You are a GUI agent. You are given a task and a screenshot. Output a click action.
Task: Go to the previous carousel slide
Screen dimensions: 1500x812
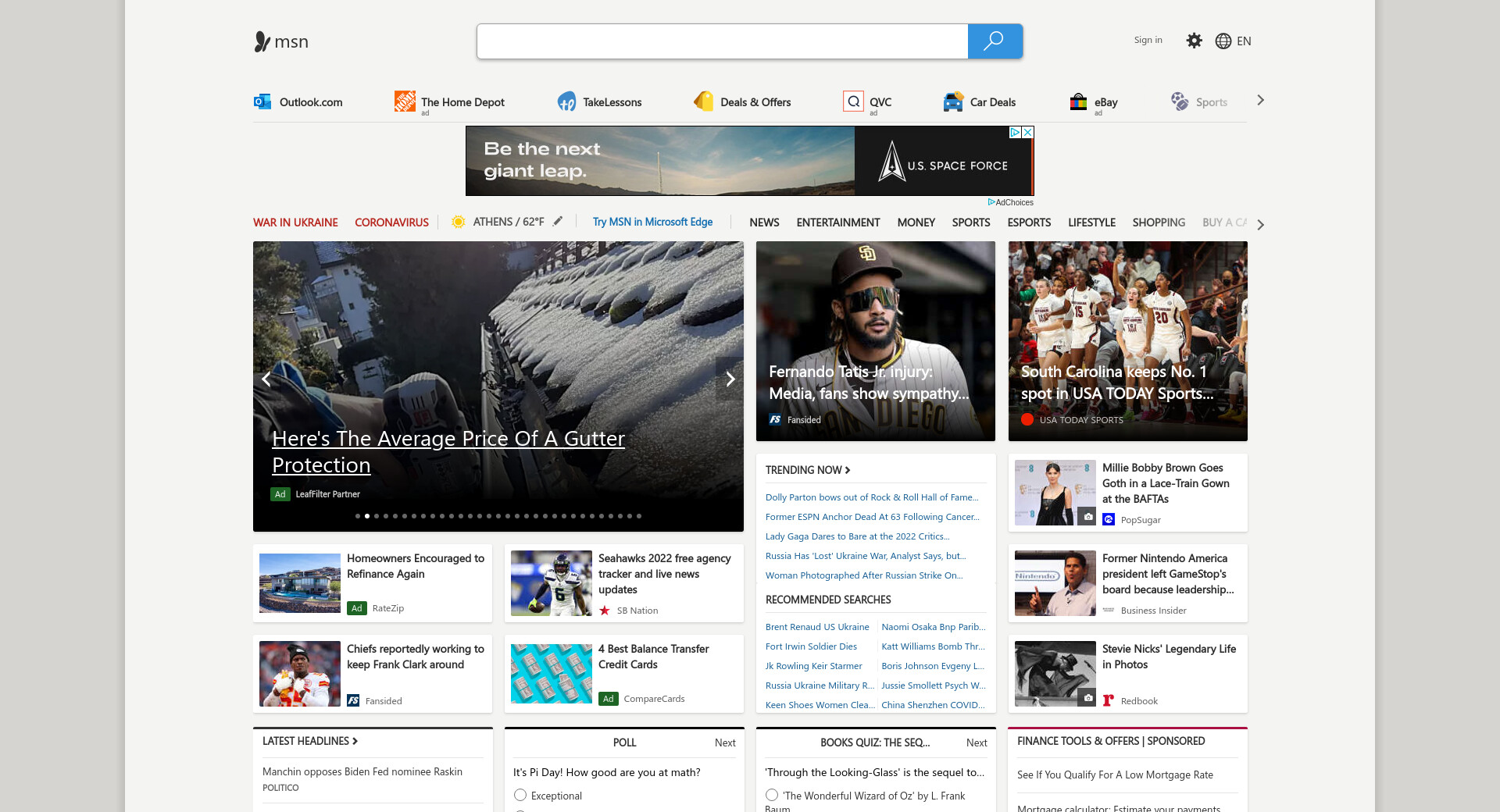click(x=266, y=379)
